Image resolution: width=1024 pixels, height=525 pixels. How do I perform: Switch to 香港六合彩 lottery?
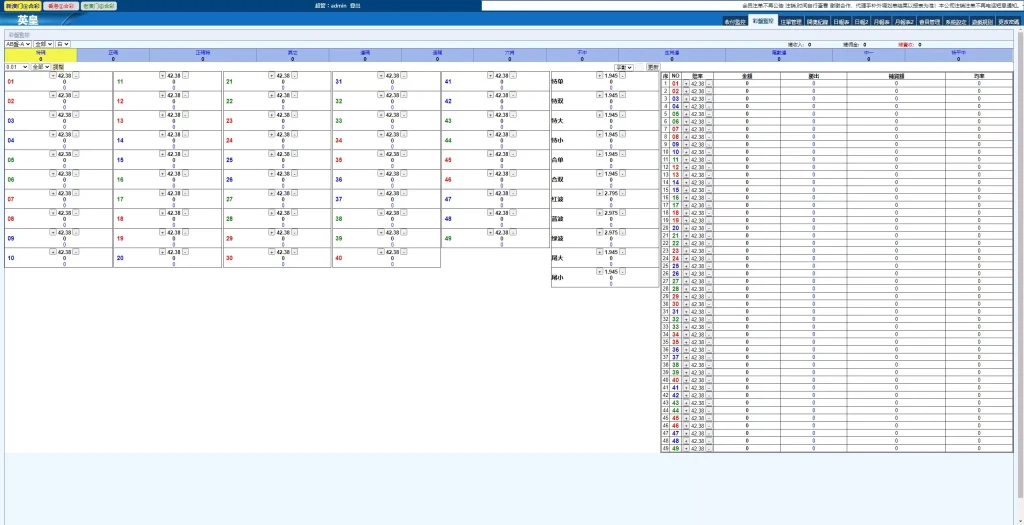point(61,5)
